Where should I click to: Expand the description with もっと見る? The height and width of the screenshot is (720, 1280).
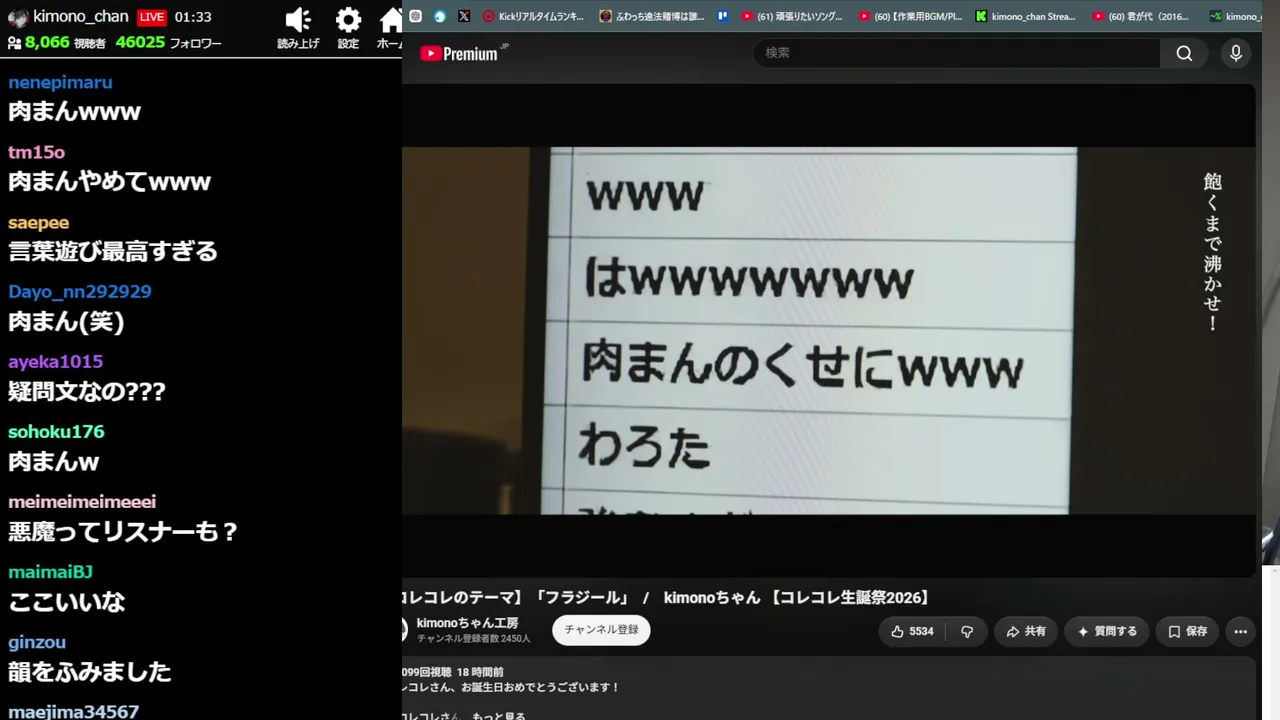pyautogui.click(x=498, y=715)
